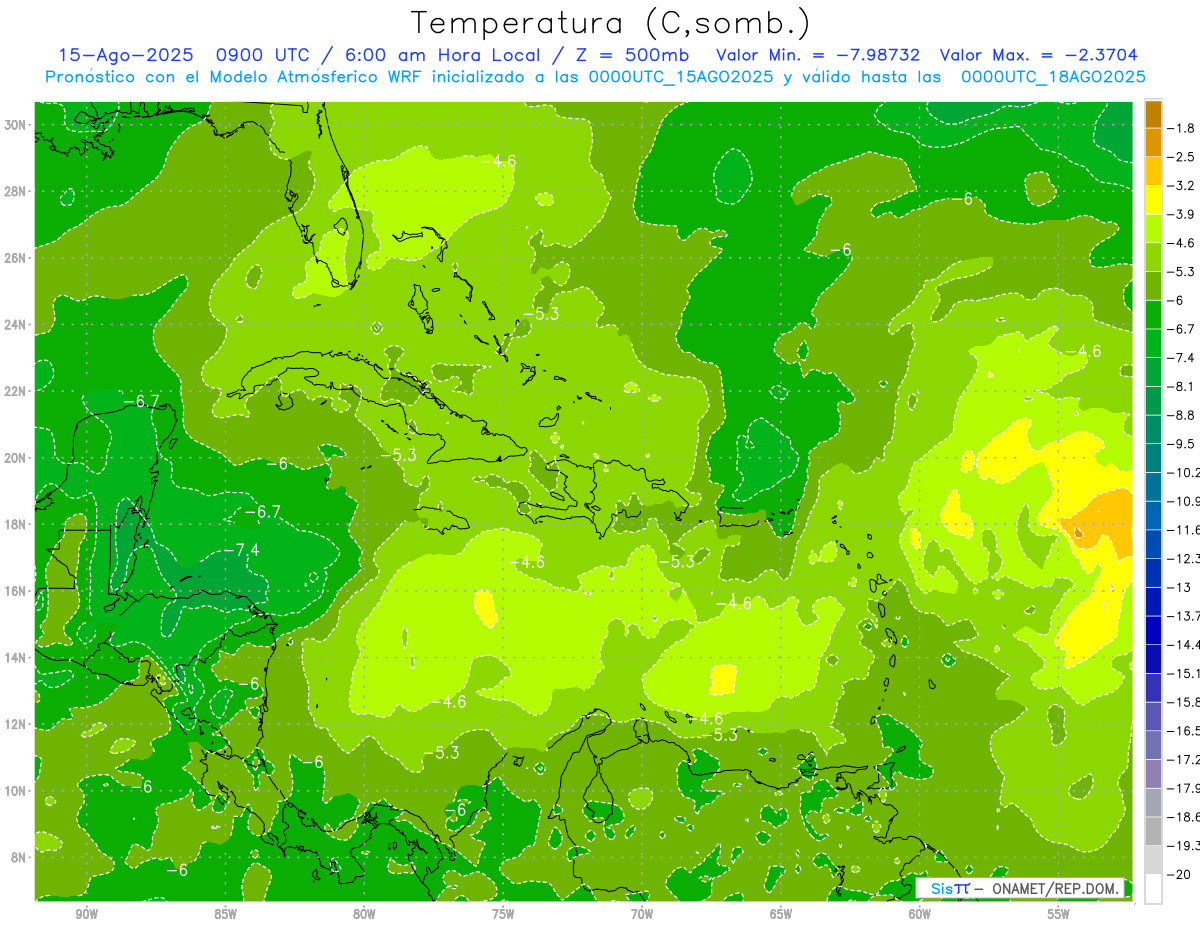Click the 60W longitude axis label
Screen dimensions: 1200x927
point(920,914)
